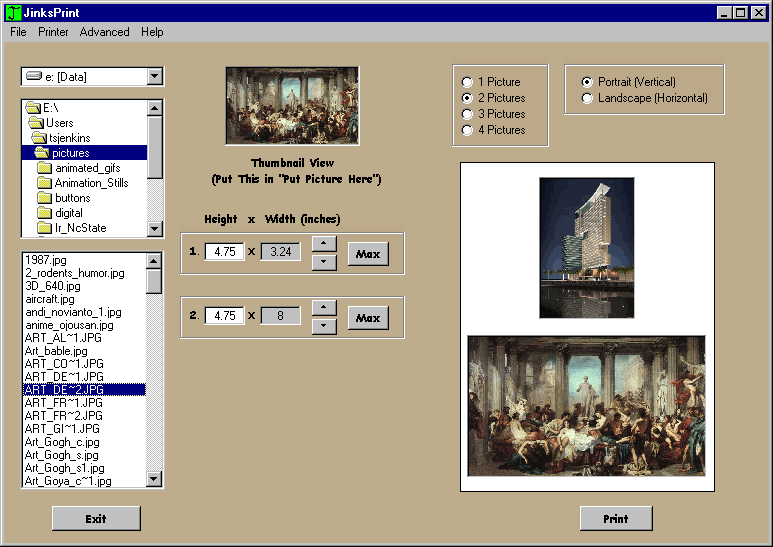Minimize the JinksPrint window

point(724,13)
